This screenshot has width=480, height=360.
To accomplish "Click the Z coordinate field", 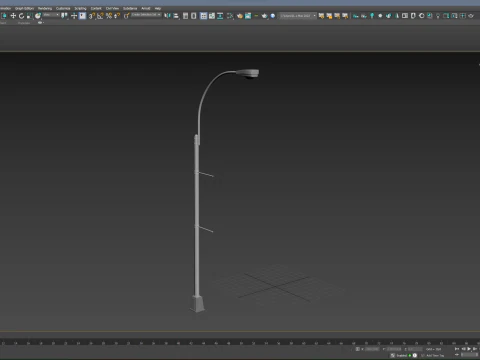I will pos(415,349).
